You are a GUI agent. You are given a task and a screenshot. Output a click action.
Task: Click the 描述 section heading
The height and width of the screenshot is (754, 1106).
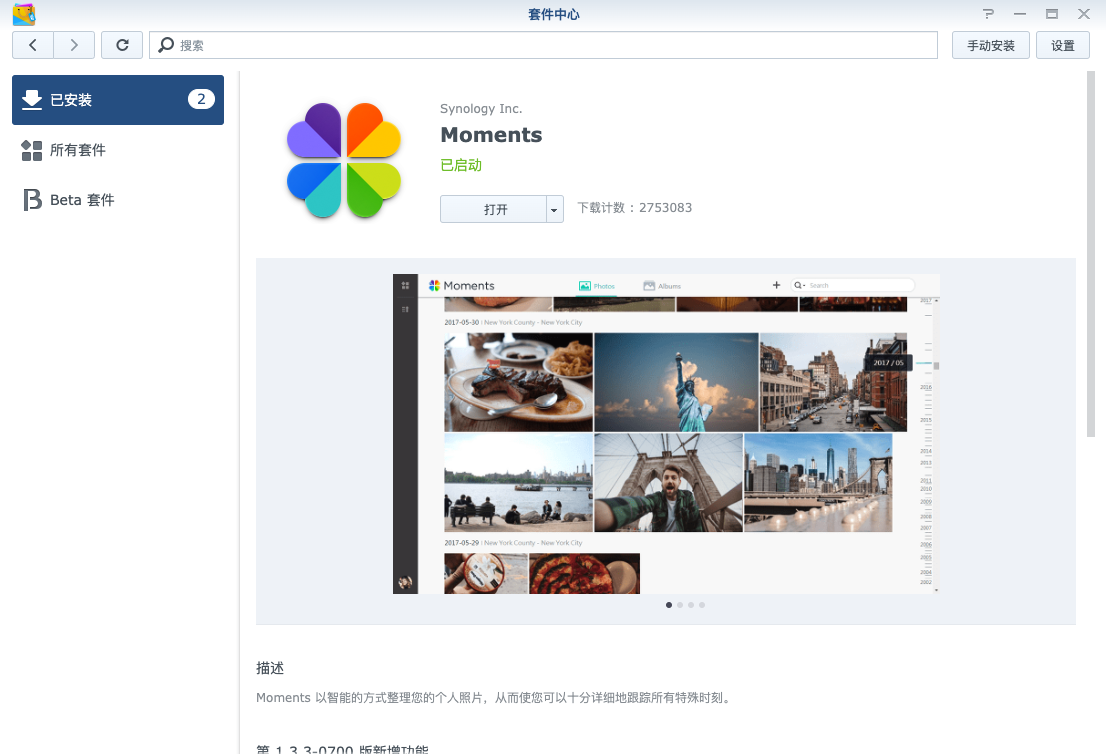click(270, 668)
